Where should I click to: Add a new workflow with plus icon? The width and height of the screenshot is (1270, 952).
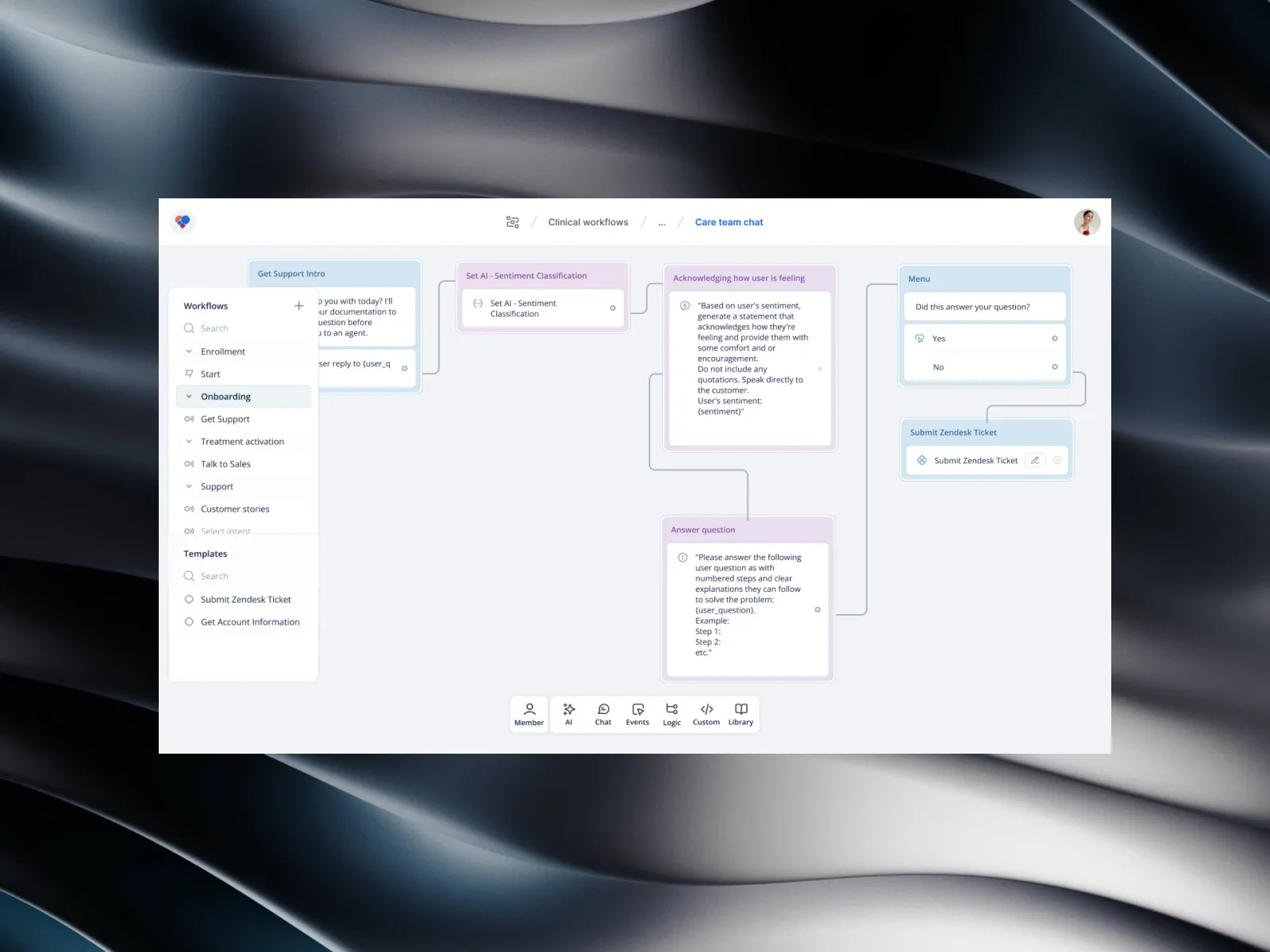click(x=298, y=305)
